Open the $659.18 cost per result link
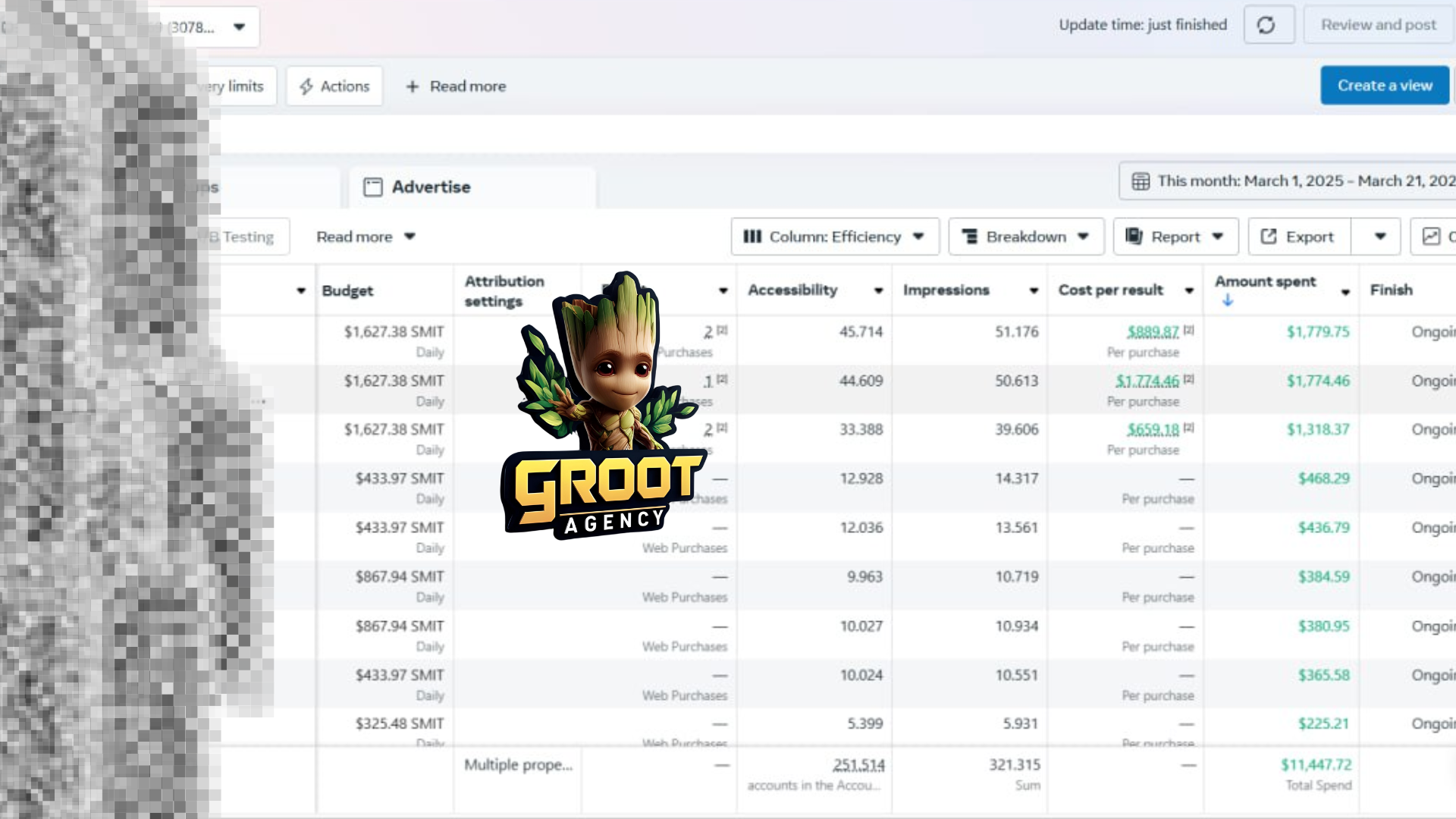1456x819 pixels. coord(1153,430)
